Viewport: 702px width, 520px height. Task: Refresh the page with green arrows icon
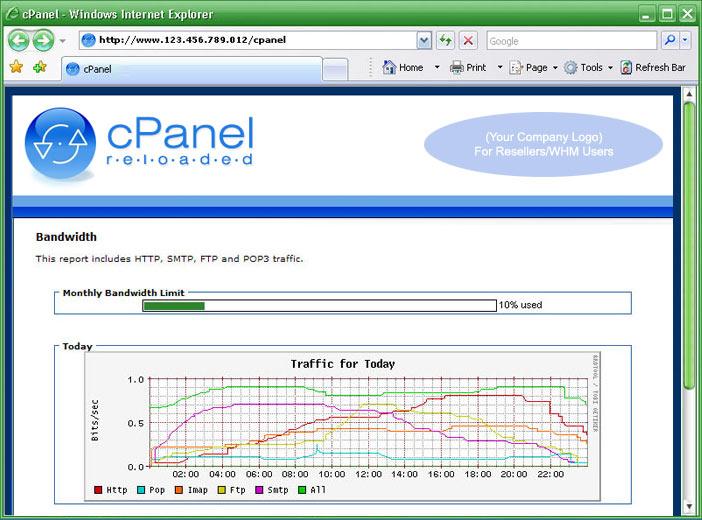click(445, 41)
